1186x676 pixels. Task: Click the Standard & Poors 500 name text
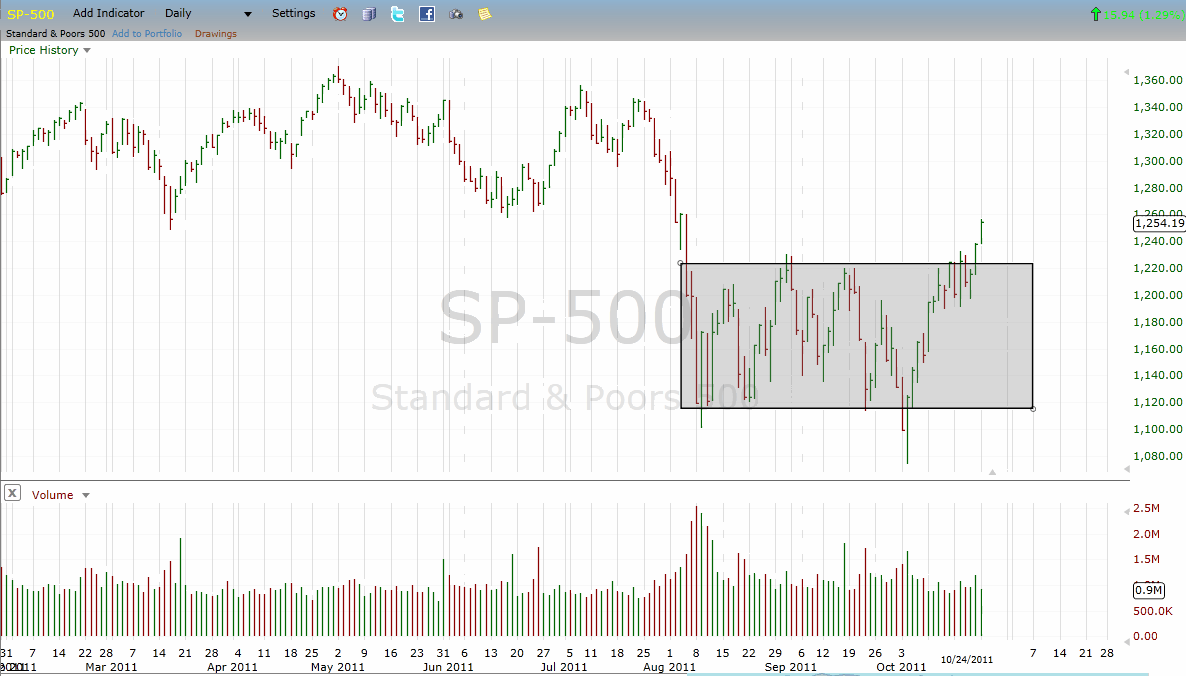[55, 33]
